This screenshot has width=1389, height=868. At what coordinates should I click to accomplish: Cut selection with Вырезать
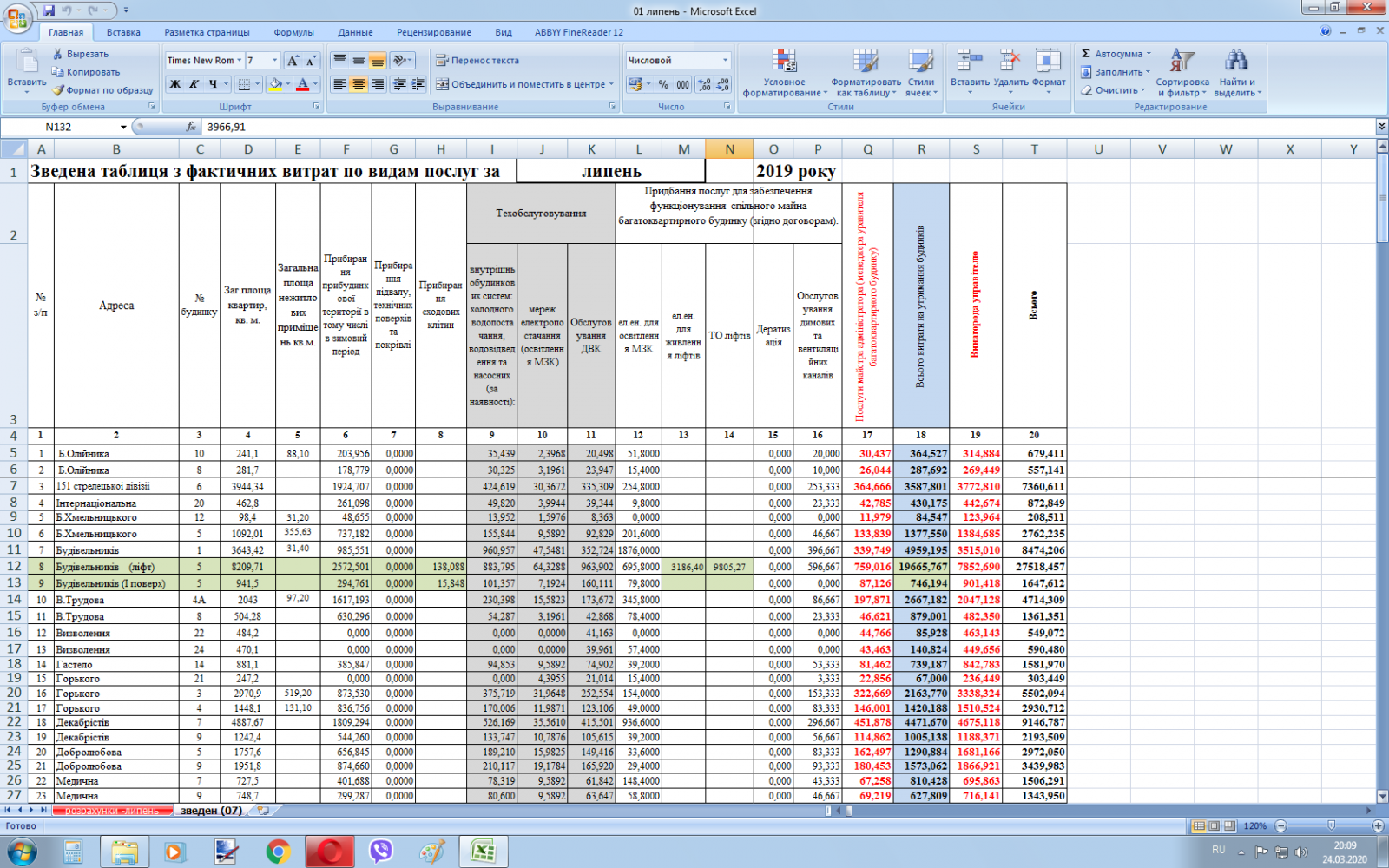click(x=81, y=54)
